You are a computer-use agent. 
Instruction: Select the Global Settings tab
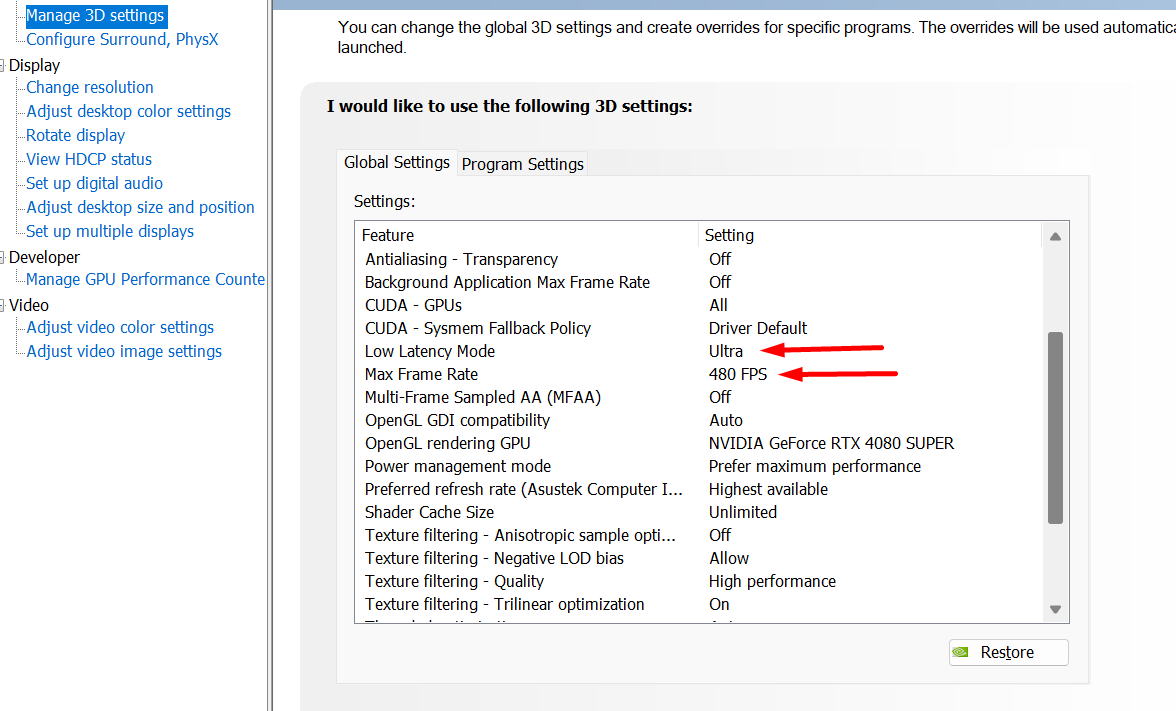(x=397, y=163)
